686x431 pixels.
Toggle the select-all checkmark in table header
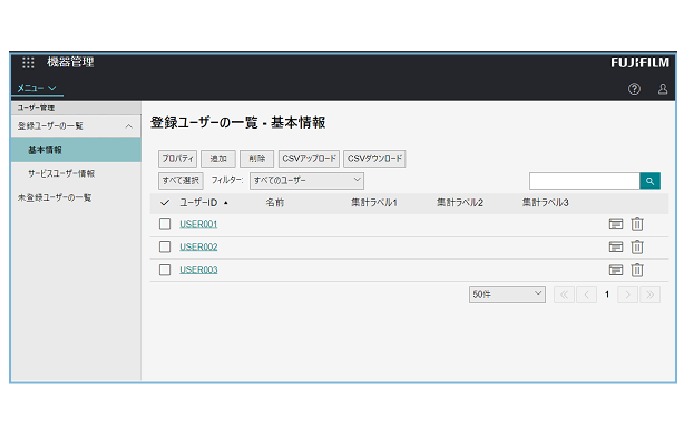[164, 203]
